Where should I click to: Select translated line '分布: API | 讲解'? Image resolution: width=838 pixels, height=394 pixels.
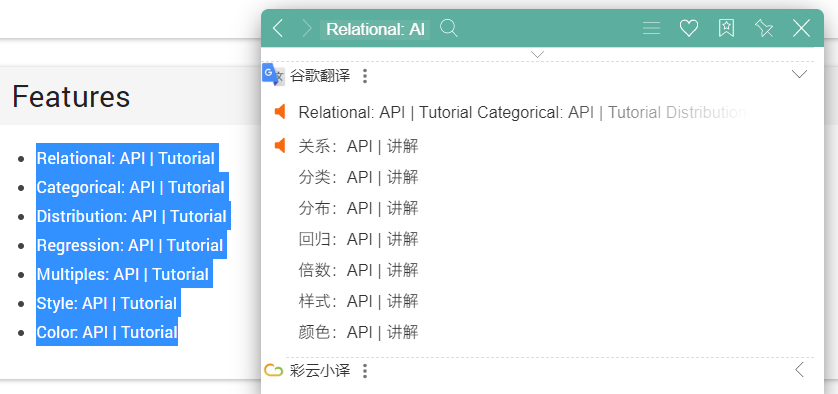coord(358,208)
